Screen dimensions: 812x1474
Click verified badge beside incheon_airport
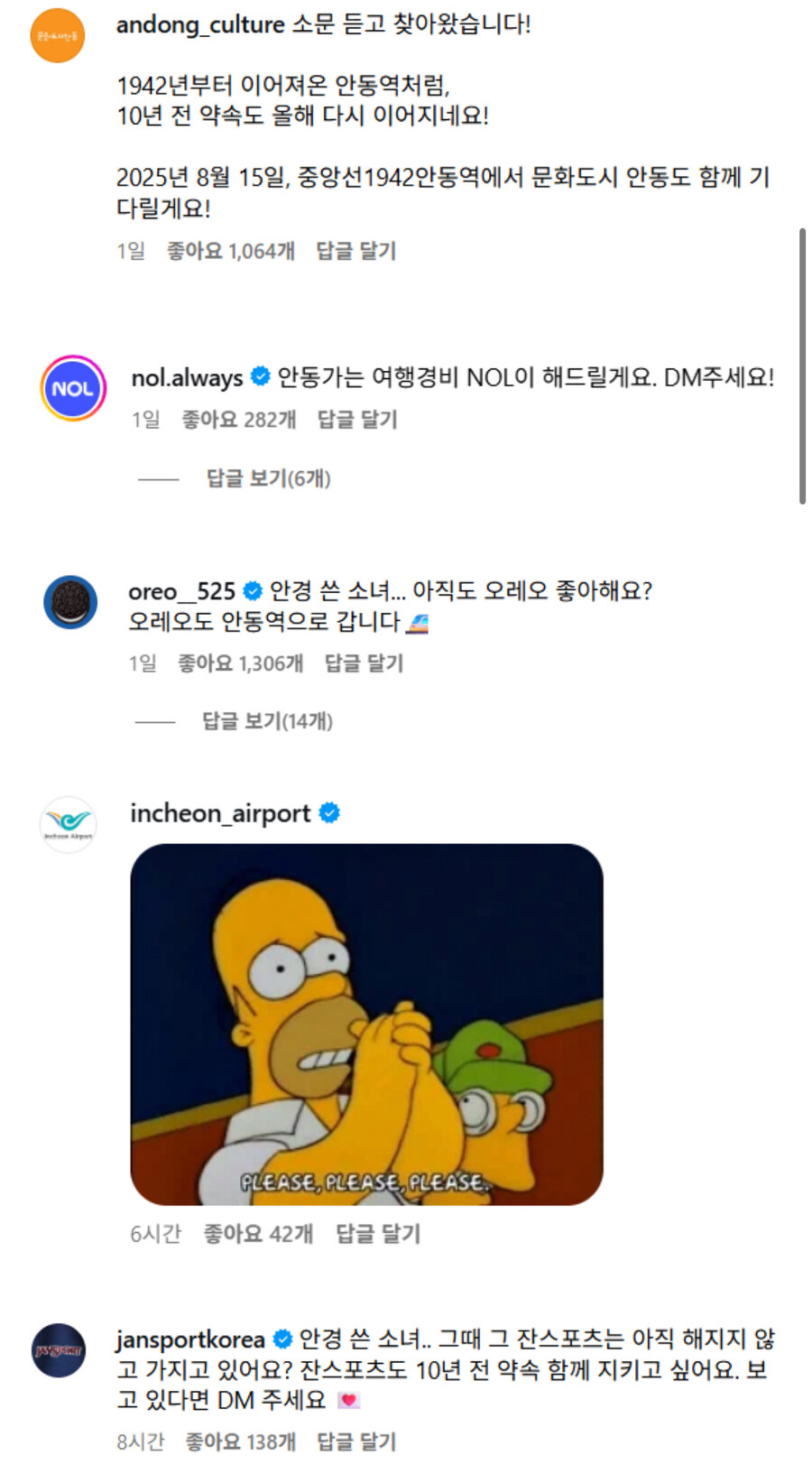[x=330, y=813]
